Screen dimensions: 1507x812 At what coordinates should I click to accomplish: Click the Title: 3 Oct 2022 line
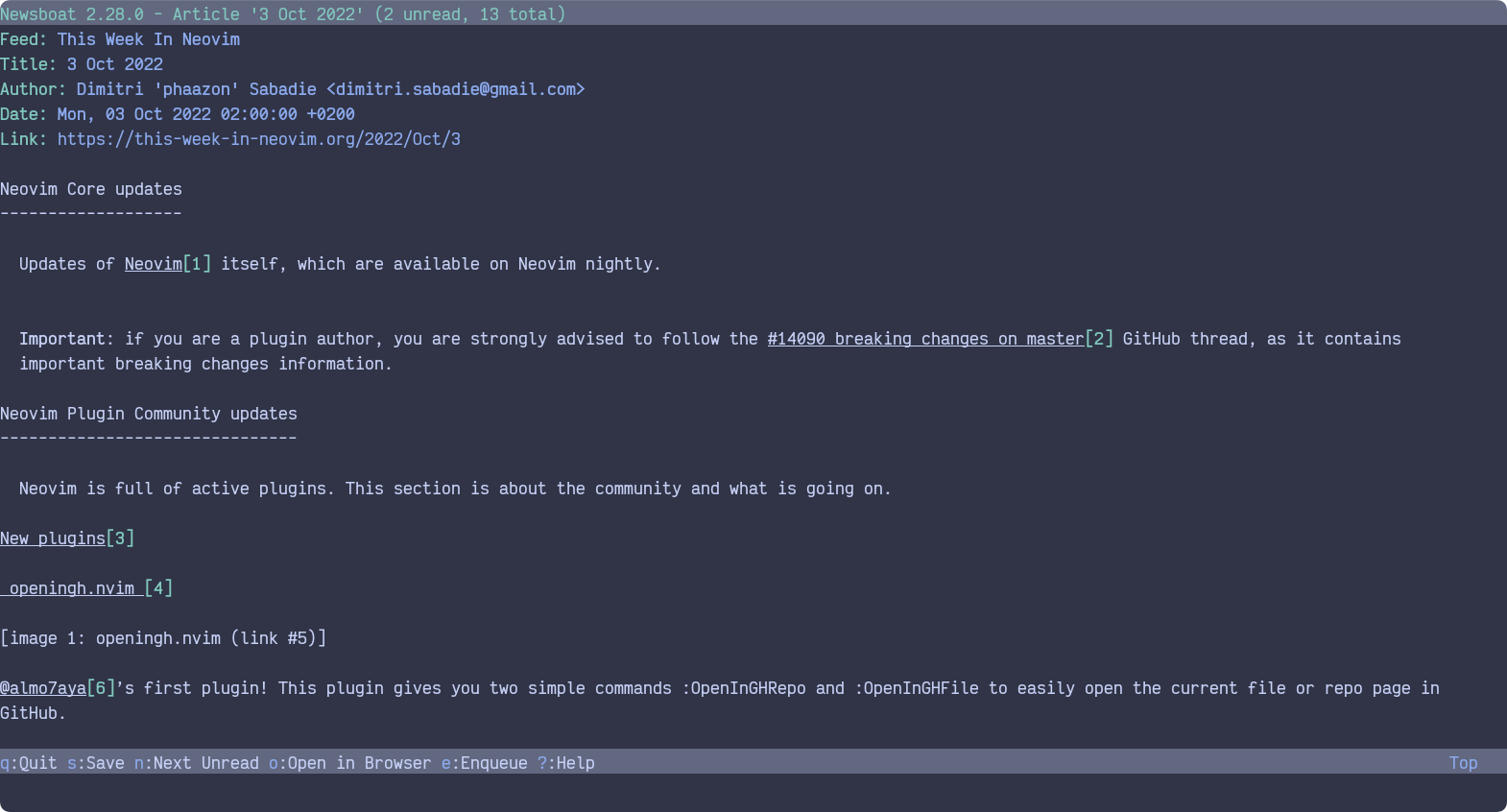coord(82,64)
